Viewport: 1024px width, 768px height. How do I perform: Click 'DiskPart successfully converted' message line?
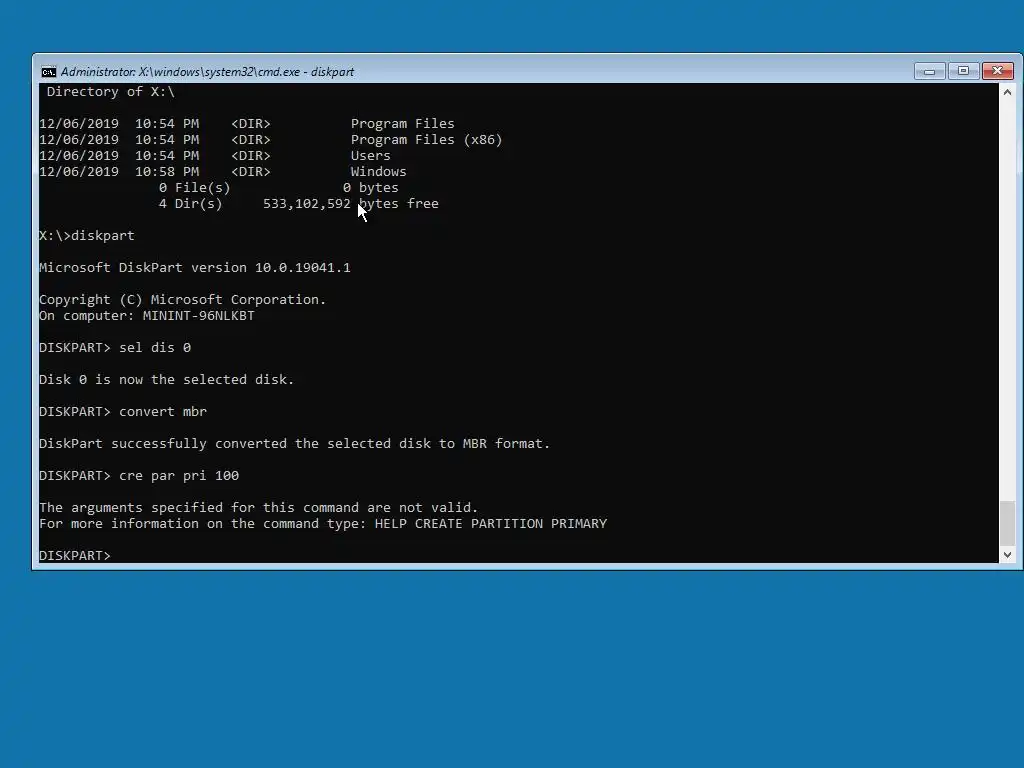[x=295, y=443]
